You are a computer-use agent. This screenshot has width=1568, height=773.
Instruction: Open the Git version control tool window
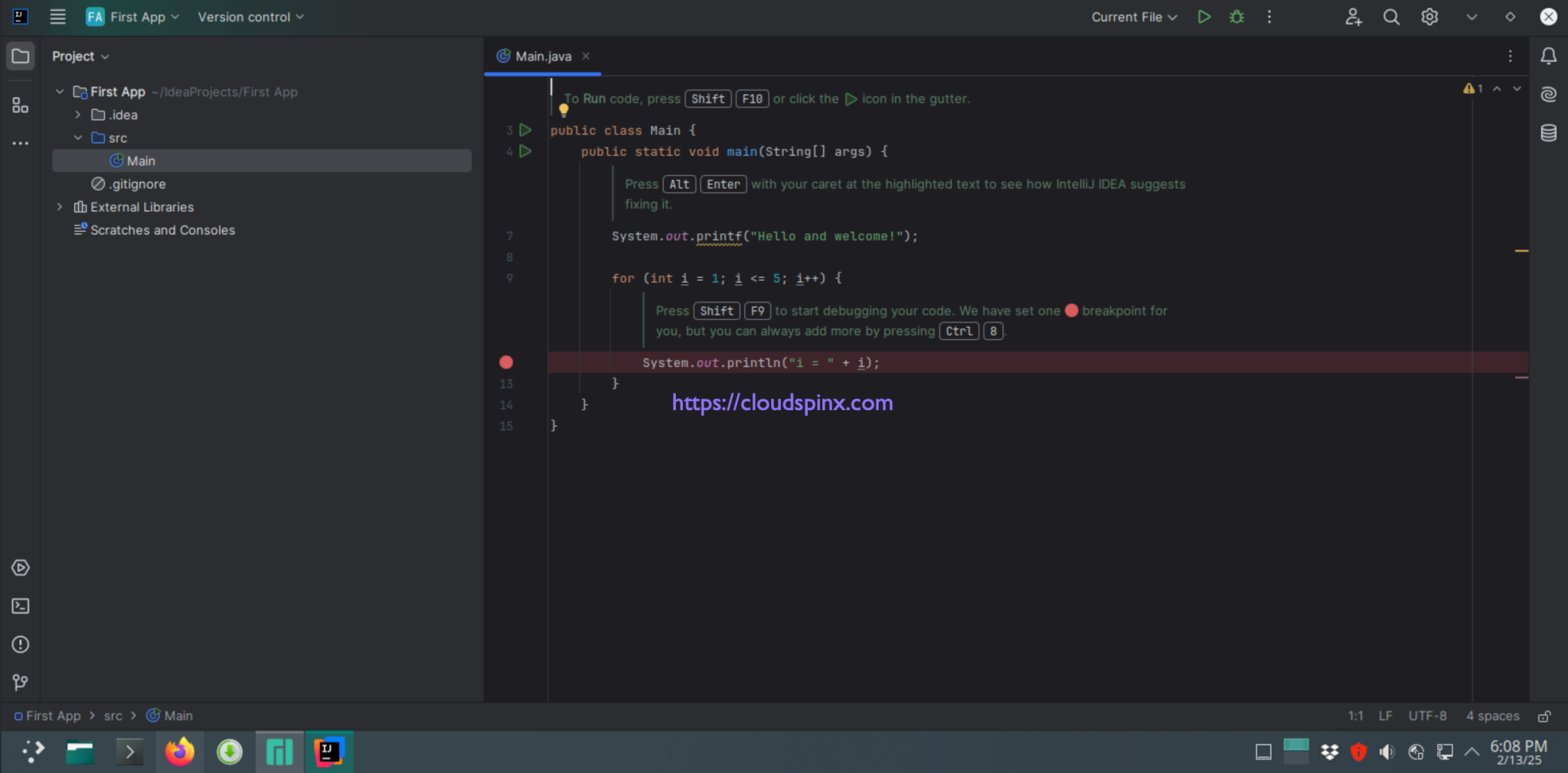pyautogui.click(x=20, y=682)
